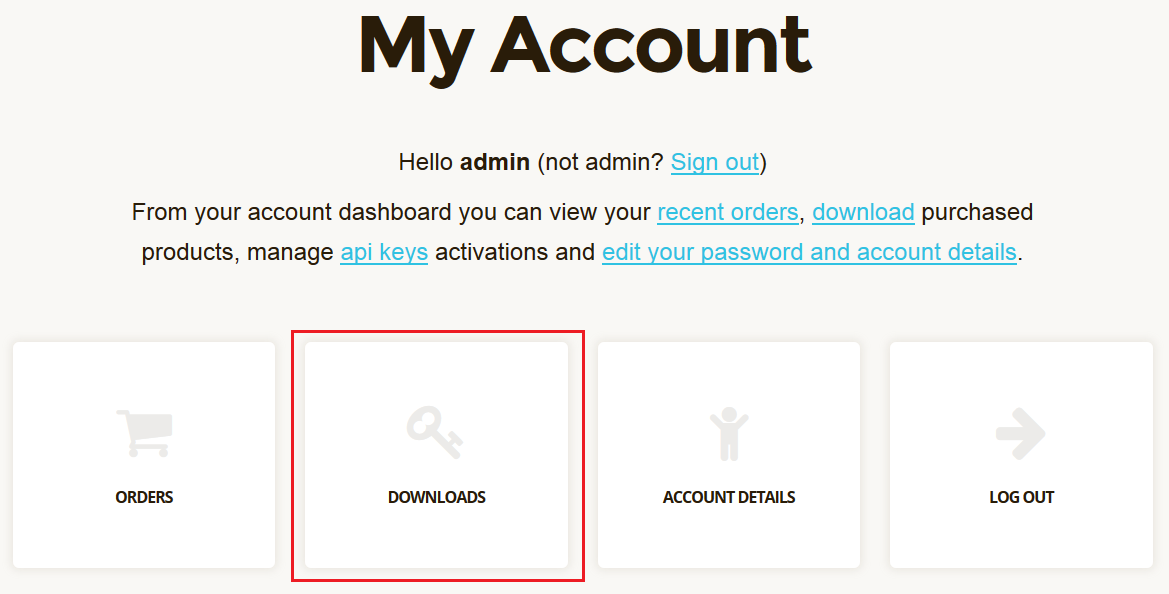Click the key icon above Downloads
Screen dimensions: 1169x594
pyautogui.click(x=435, y=433)
